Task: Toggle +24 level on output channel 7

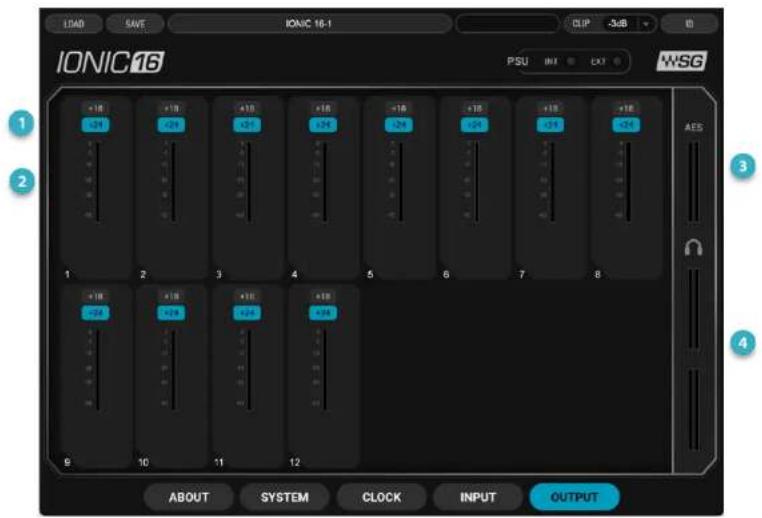Action: point(551,125)
